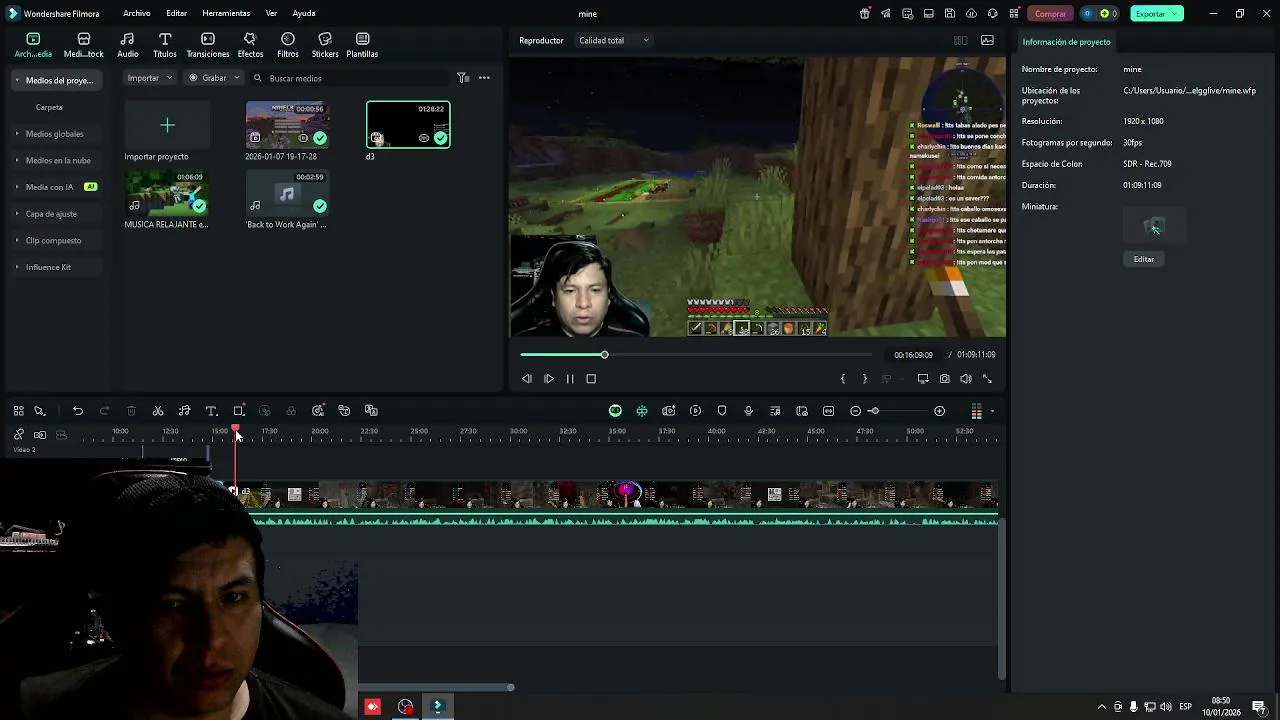The width and height of the screenshot is (1280, 720).
Task: Click the Editar thumbnail button
Action: 1144,259
